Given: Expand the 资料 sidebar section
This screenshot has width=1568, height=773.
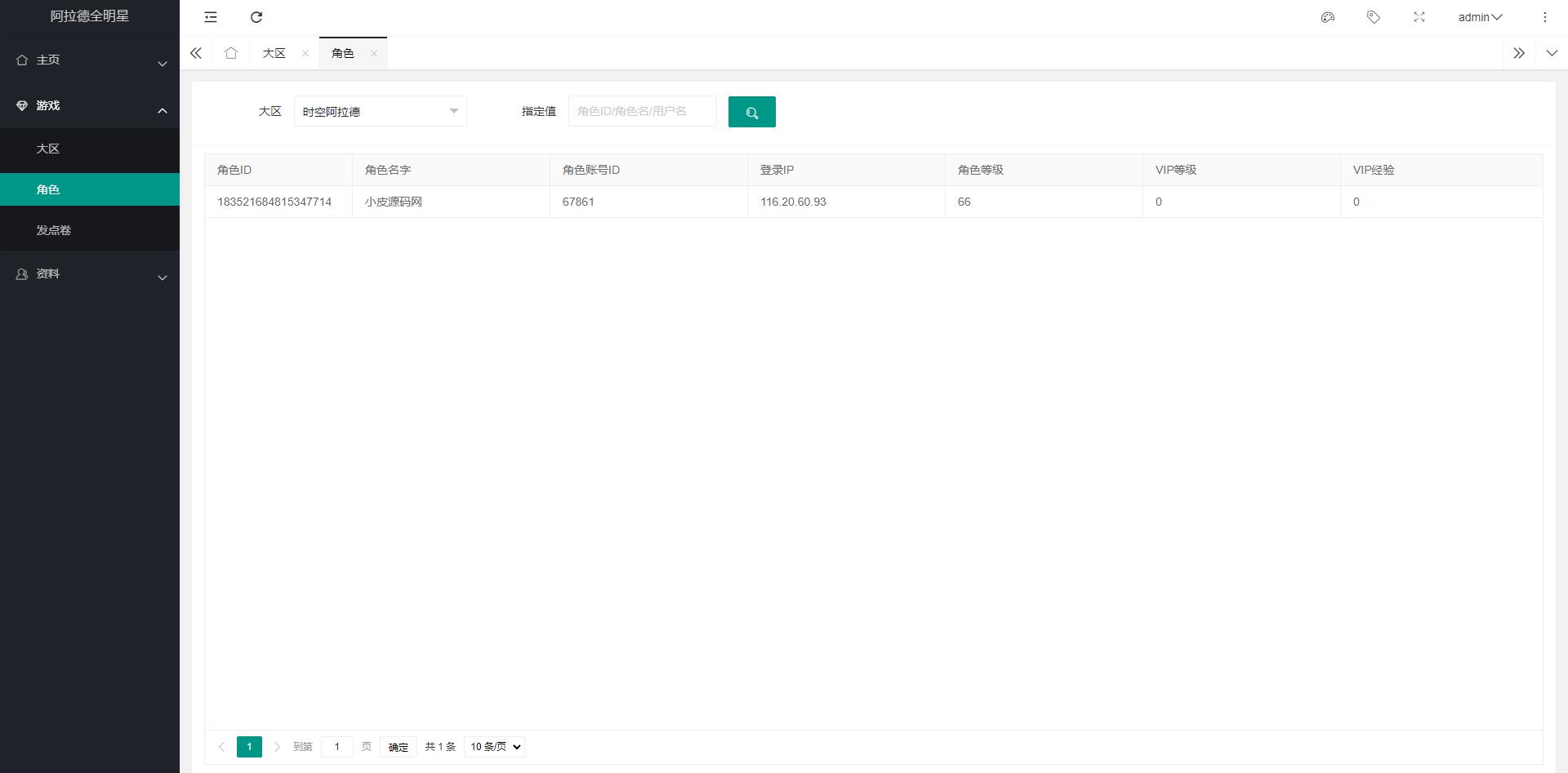Looking at the screenshot, I should pyautogui.click(x=90, y=274).
